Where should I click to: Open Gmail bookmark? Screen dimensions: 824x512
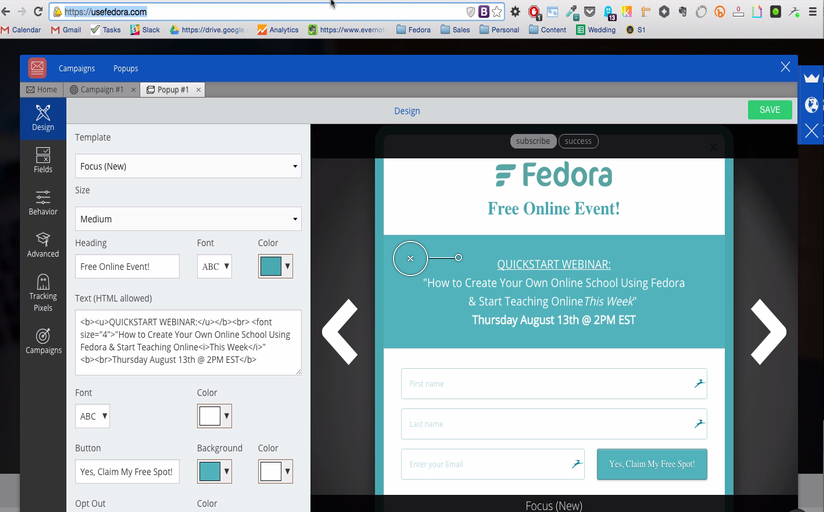coord(66,30)
